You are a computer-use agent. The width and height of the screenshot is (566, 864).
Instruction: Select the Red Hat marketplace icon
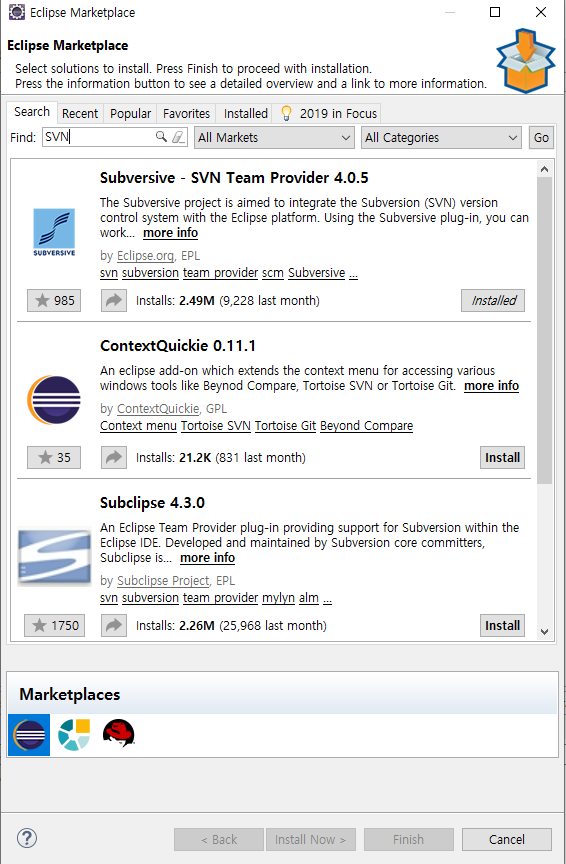tap(118, 733)
